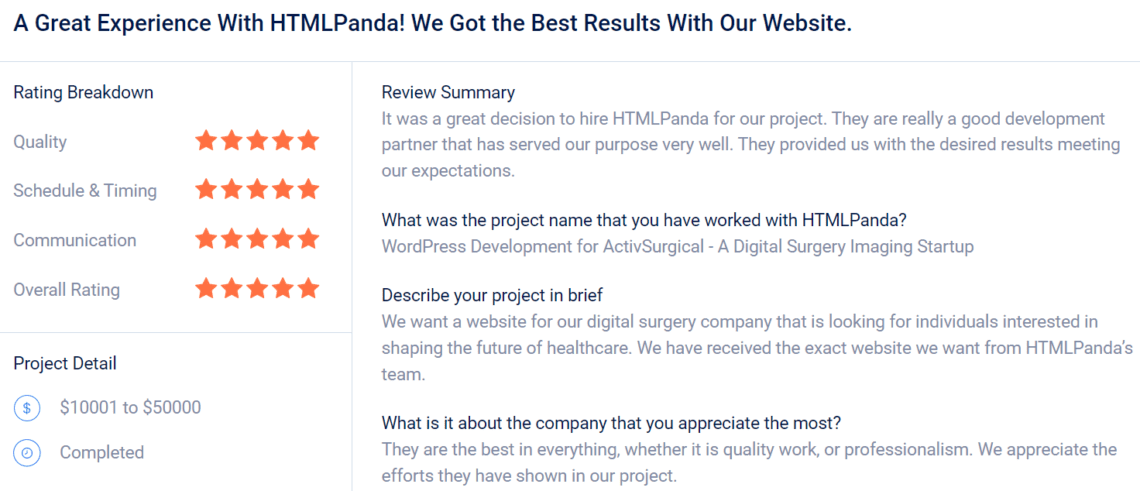The height and width of the screenshot is (491, 1140).
Task: Click the review title mentioning HTMLPanda
Action: click(x=432, y=23)
